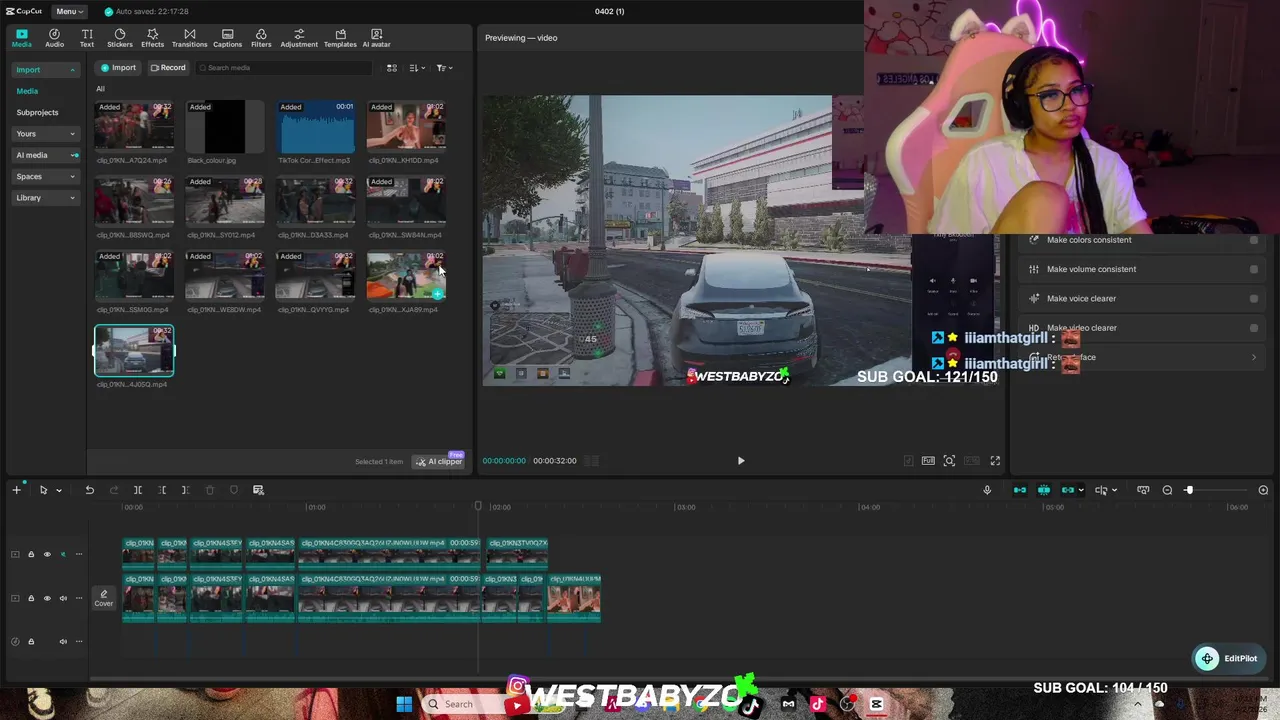Select Subprojects in left sidebar
Screen dimensions: 1280x720
click(x=37, y=112)
